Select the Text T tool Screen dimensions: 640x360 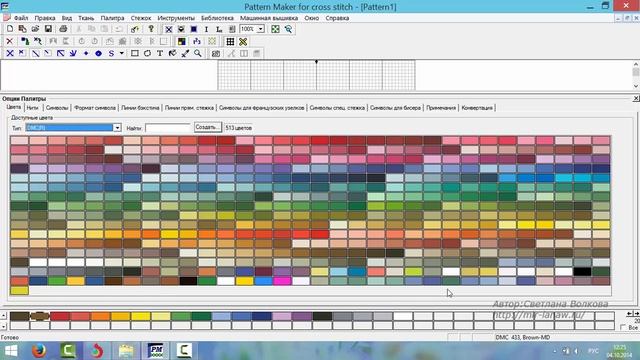pos(160,53)
